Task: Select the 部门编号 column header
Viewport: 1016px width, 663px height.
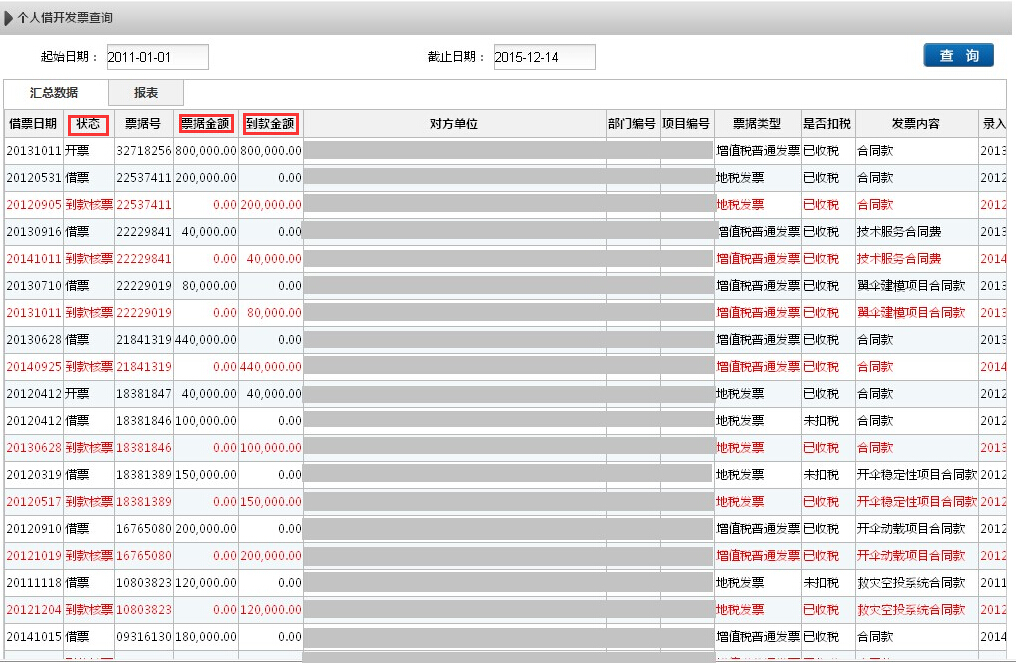Action: click(x=632, y=124)
